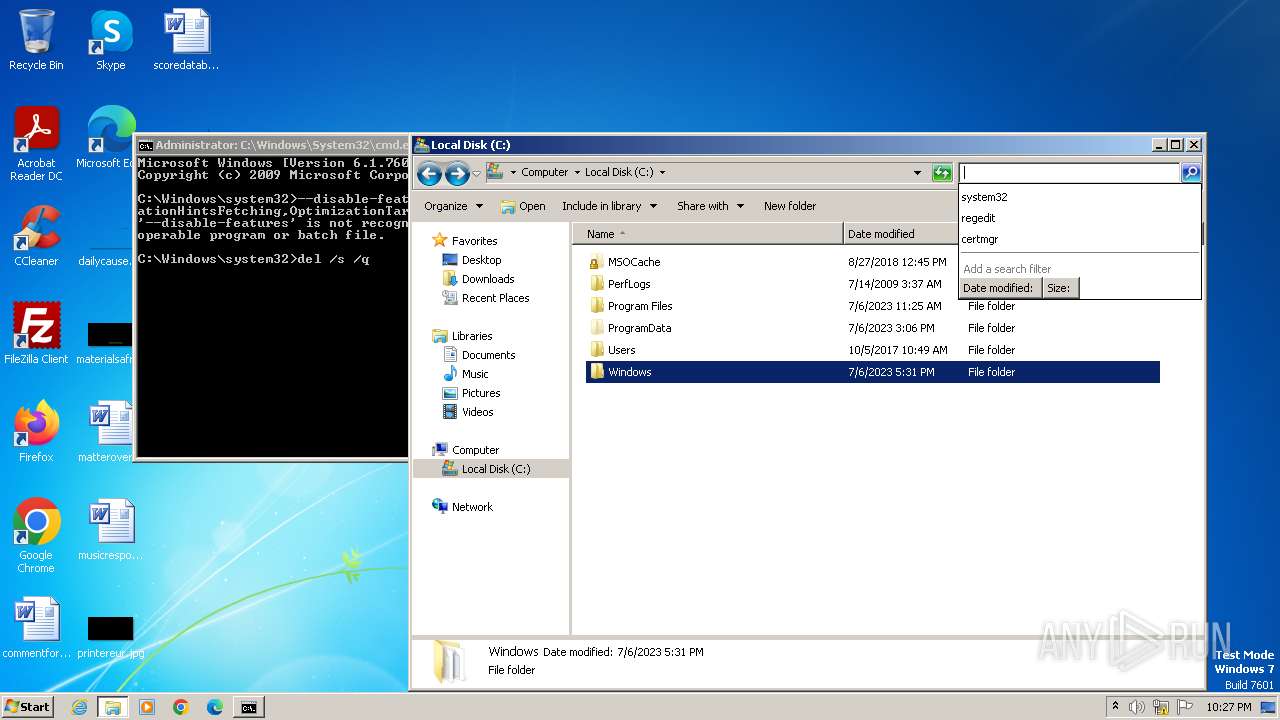Open the Organize menu
Image resolution: width=1280 pixels, height=720 pixels.
(x=453, y=206)
